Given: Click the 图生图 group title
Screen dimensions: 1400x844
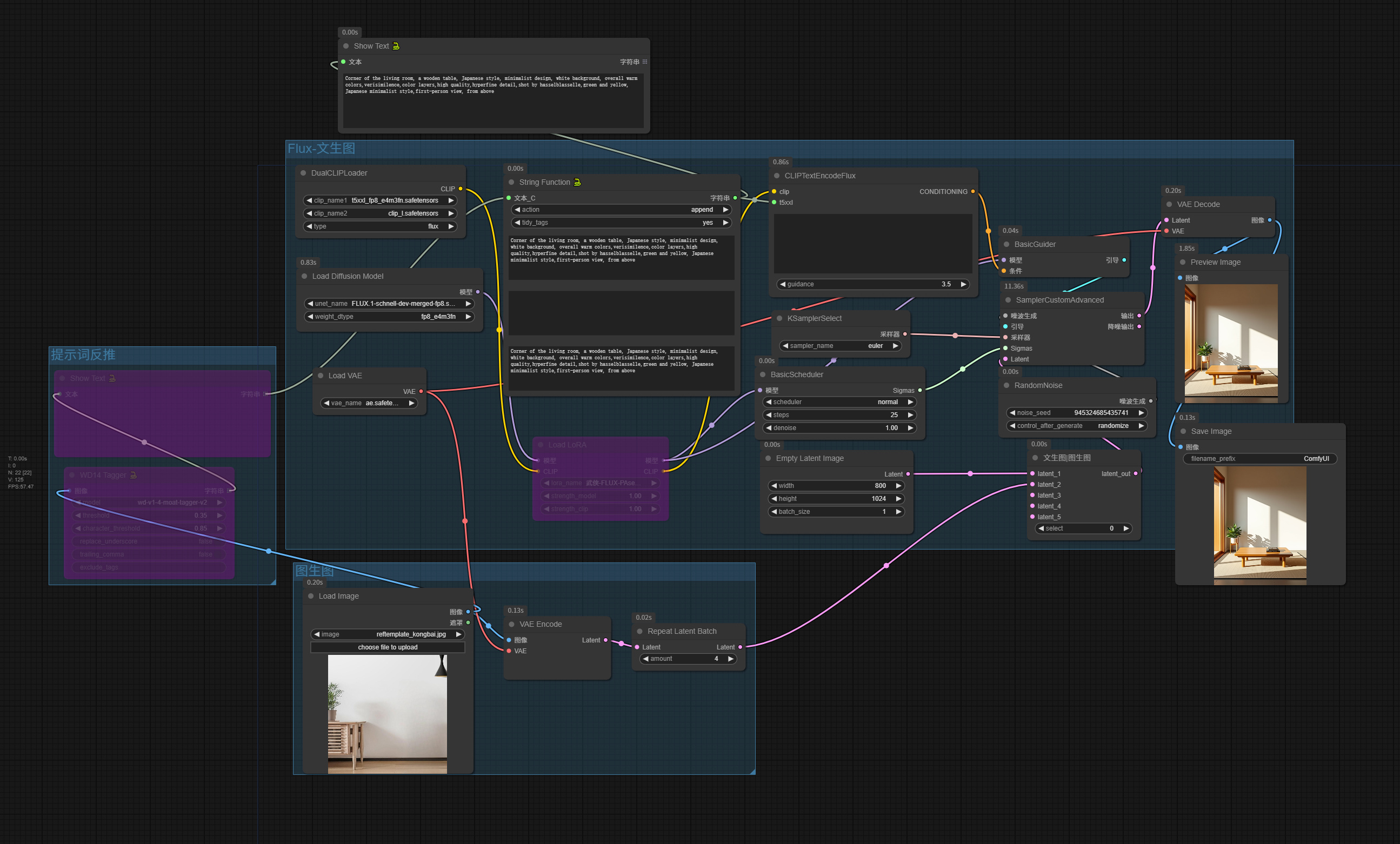Looking at the screenshot, I should point(314,570).
